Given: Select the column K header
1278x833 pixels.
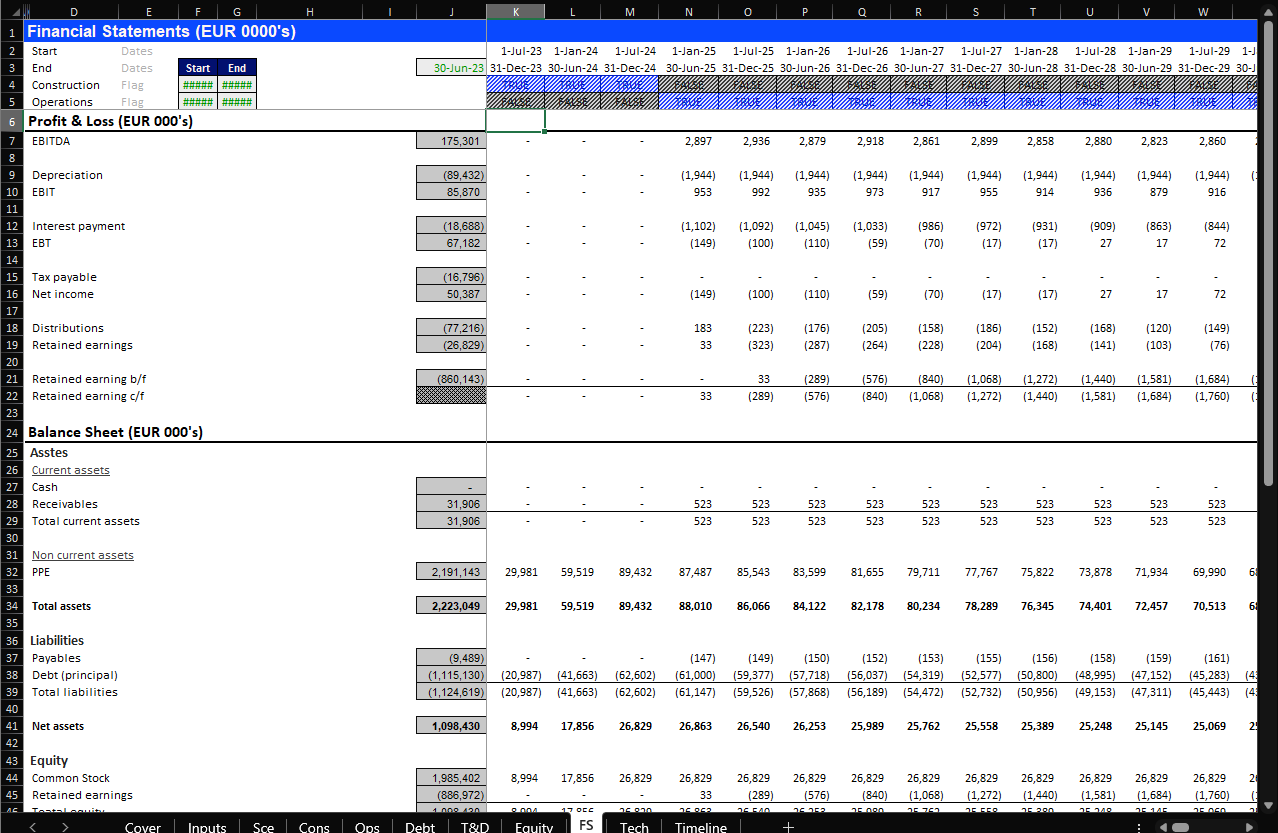Looking at the screenshot, I should click(x=515, y=11).
